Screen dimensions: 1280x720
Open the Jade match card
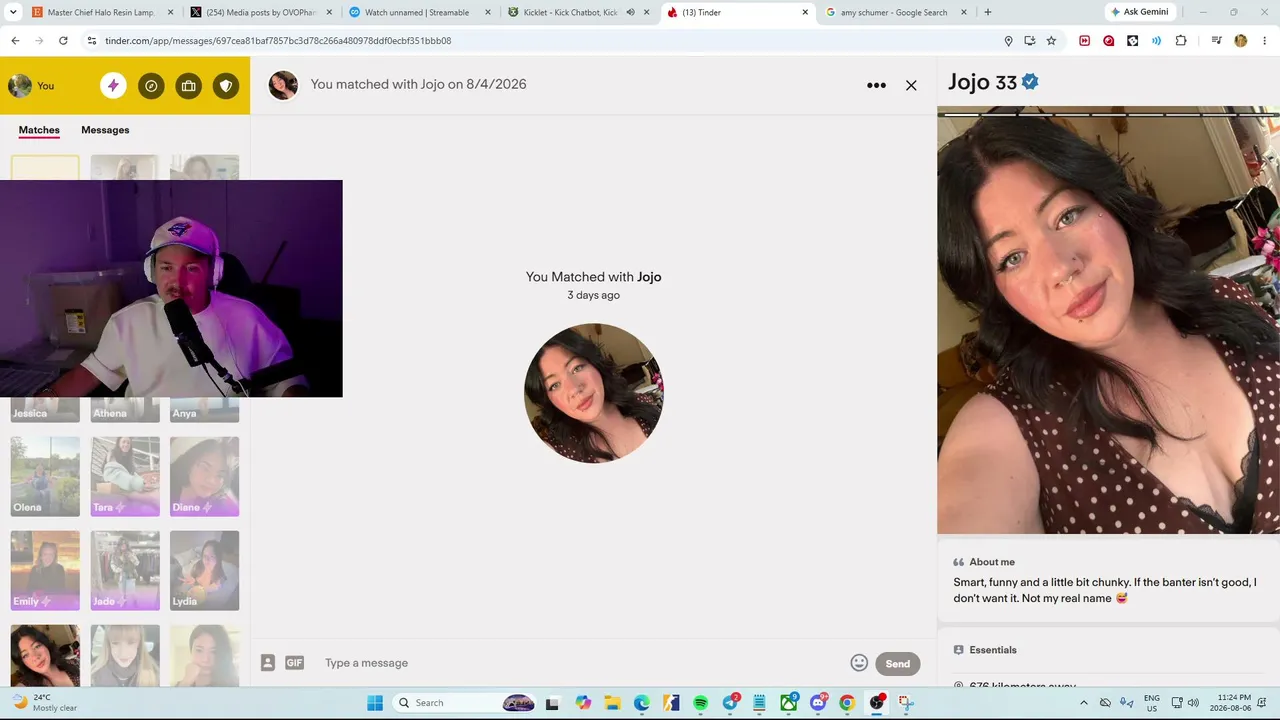125,570
